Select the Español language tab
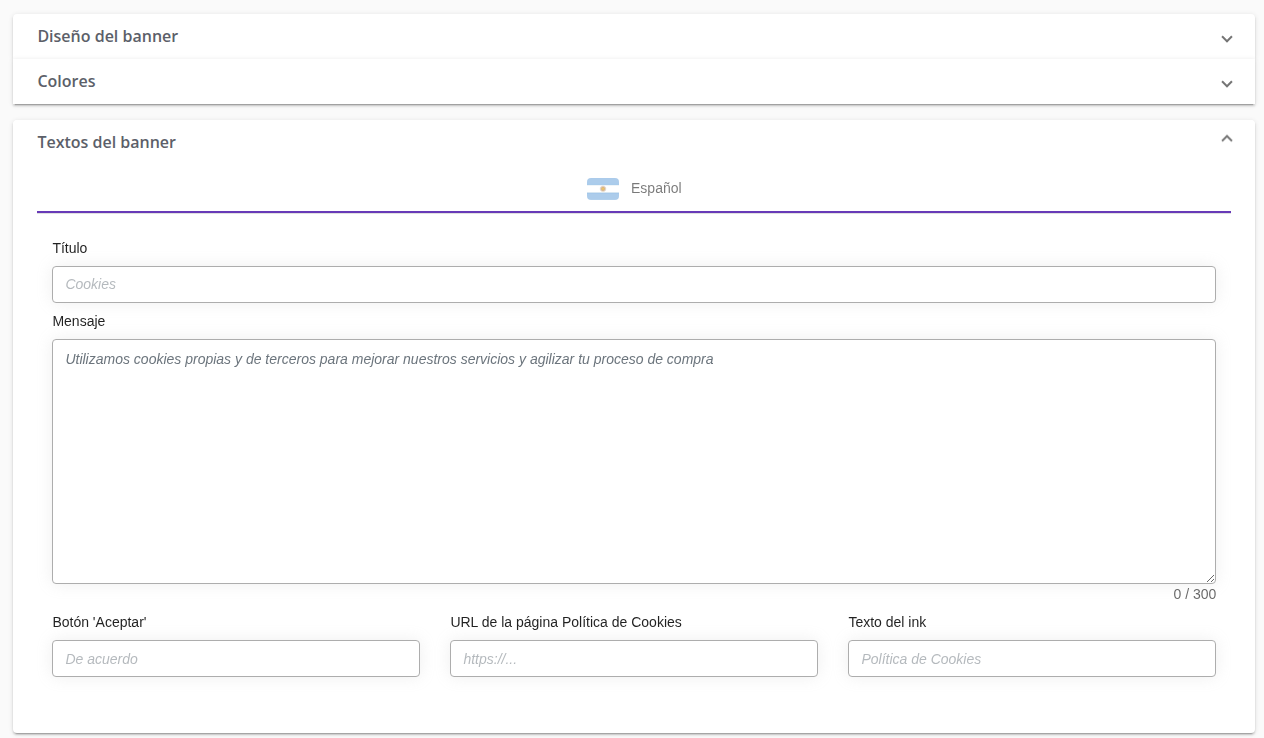The image size is (1264, 738). [x=655, y=188]
